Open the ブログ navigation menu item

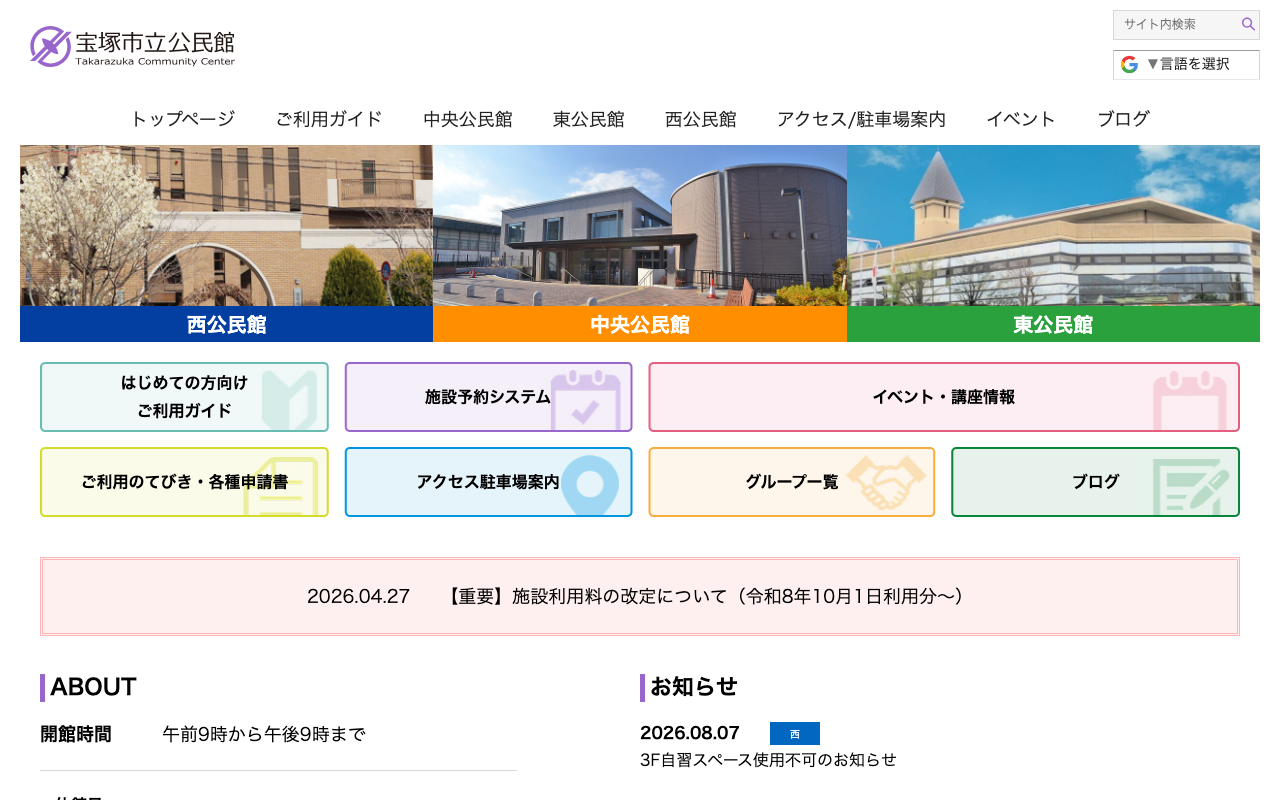click(x=1123, y=119)
